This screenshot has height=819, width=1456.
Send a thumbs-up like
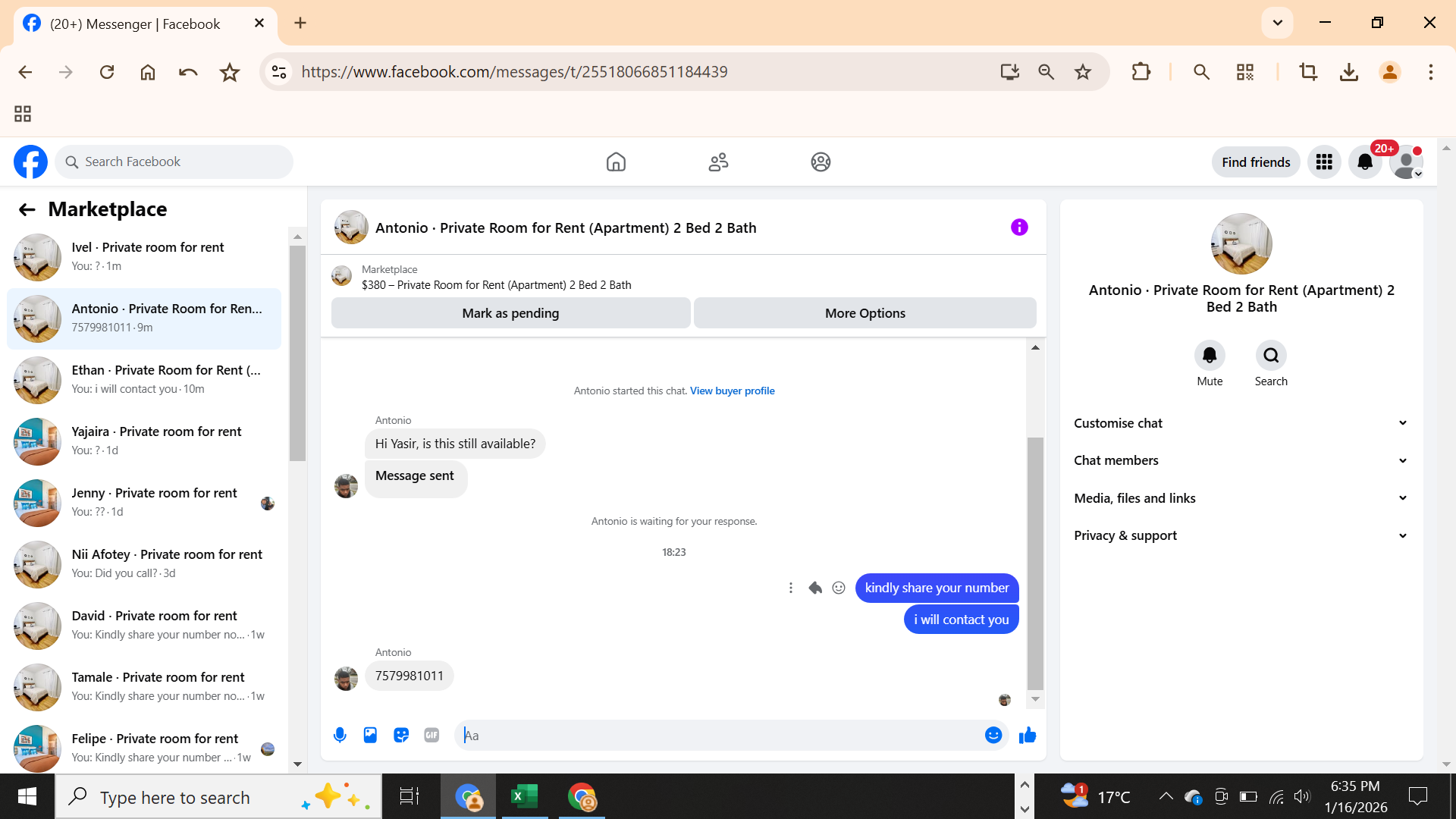click(x=1028, y=735)
